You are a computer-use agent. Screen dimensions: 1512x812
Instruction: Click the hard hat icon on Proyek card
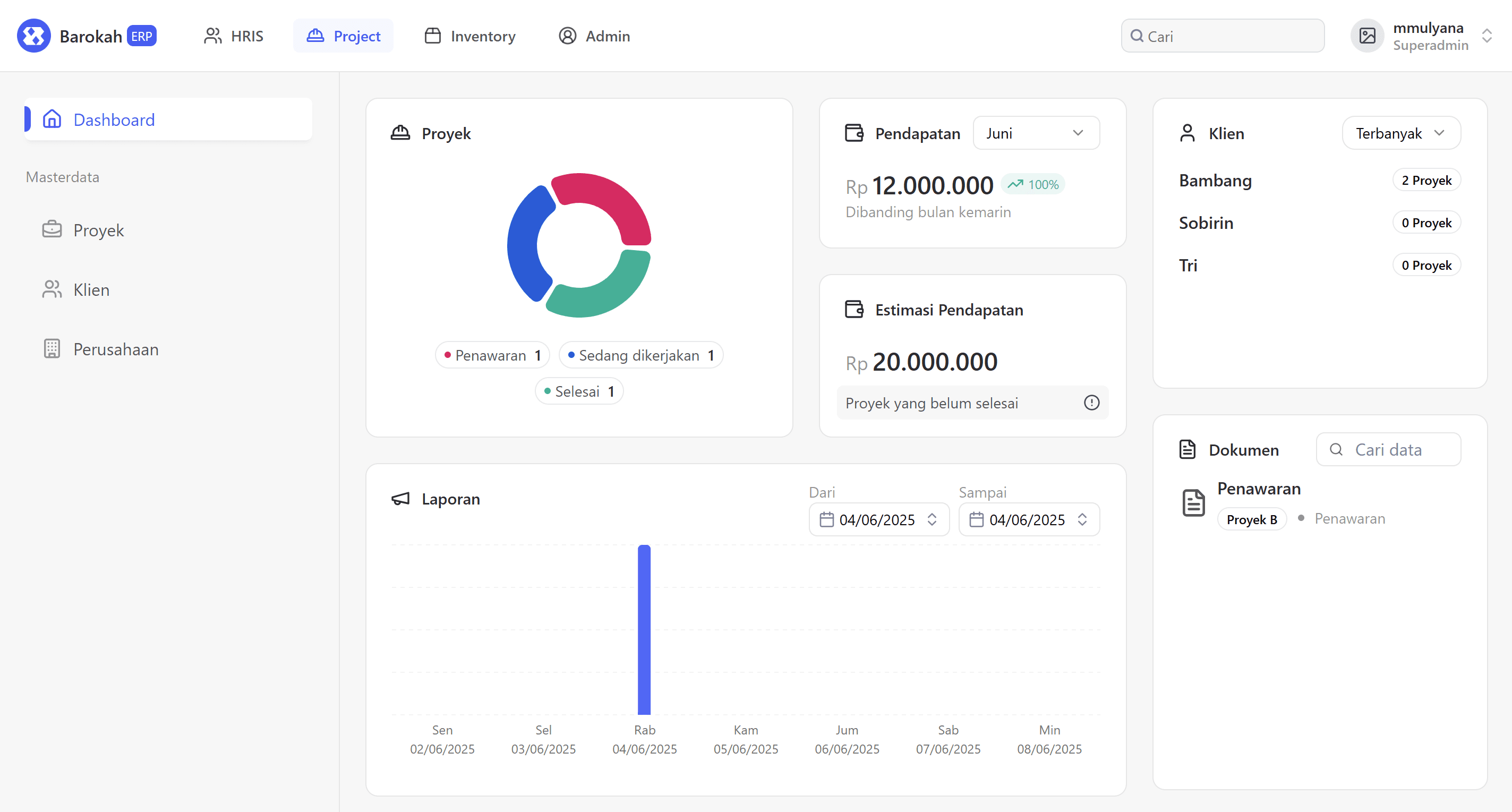pos(400,133)
